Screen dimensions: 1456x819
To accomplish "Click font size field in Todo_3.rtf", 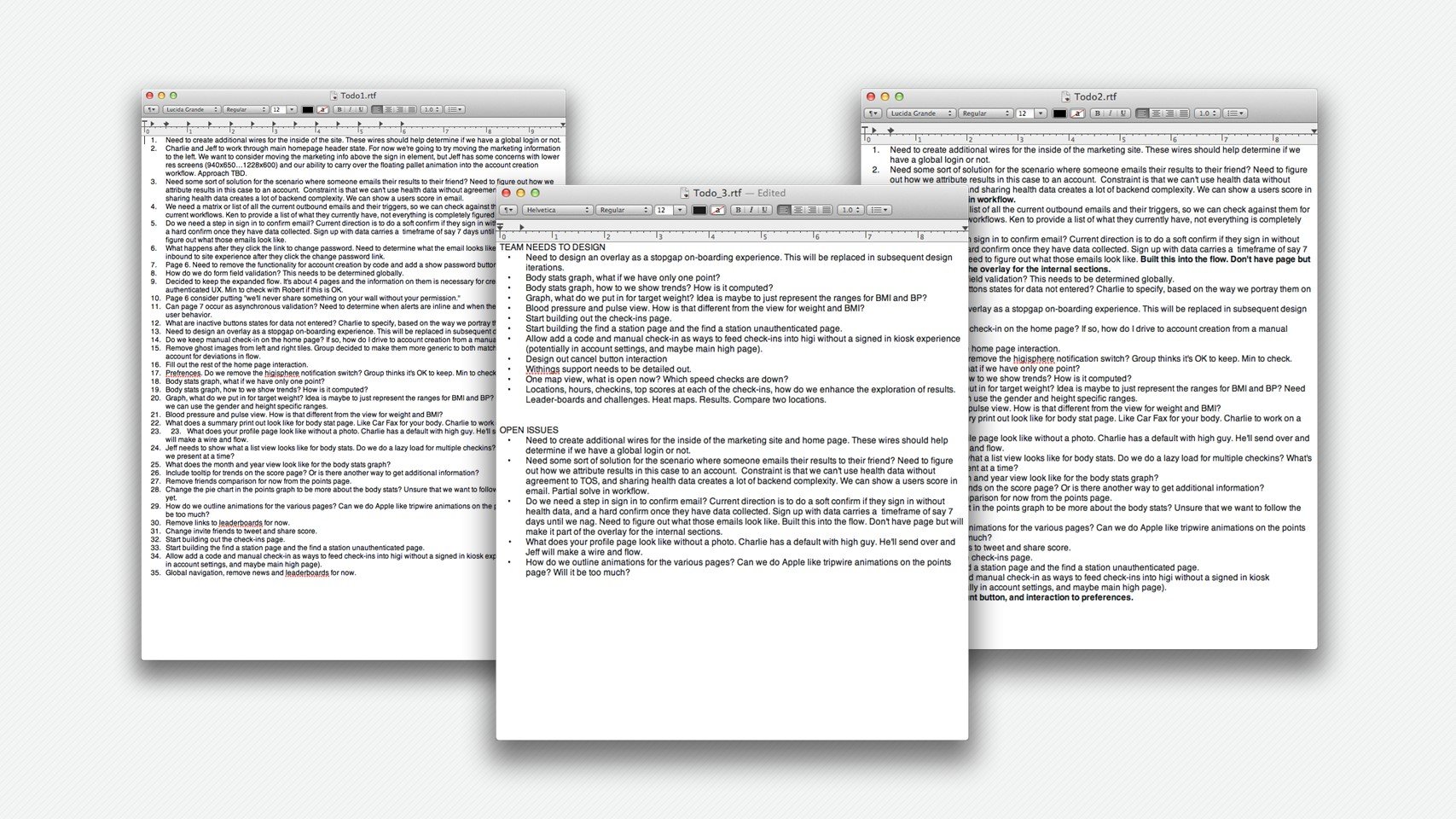I will (x=664, y=210).
